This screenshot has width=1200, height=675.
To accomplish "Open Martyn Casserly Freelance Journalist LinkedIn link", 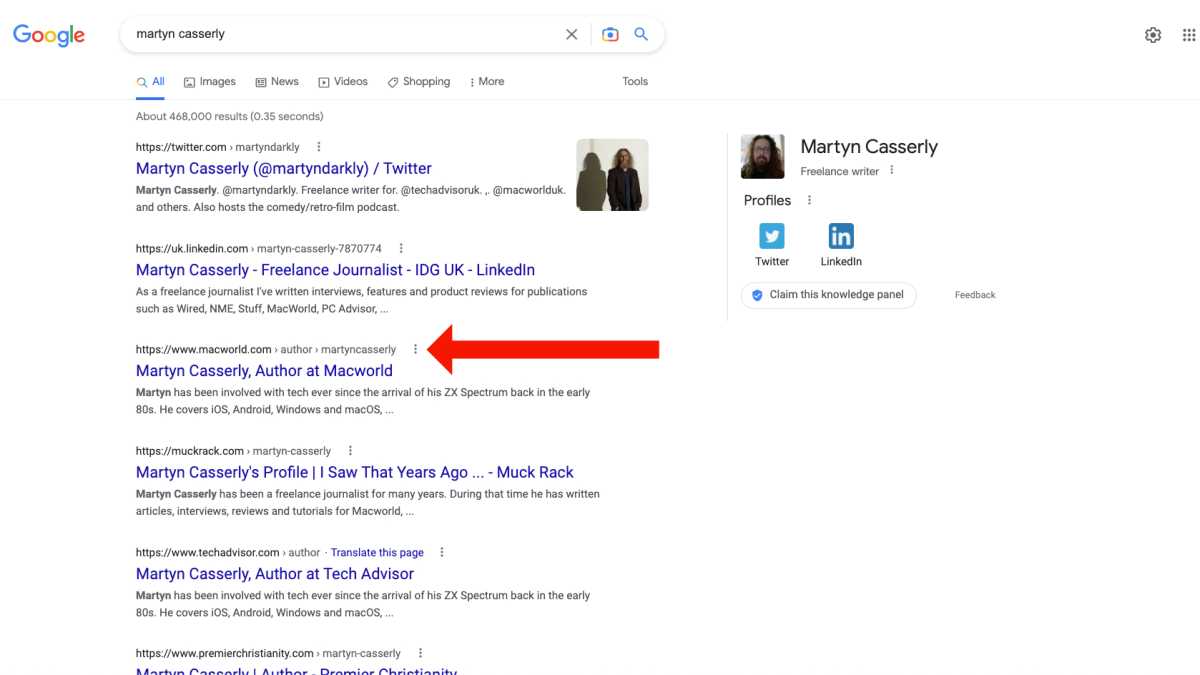I will click(335, 270).
